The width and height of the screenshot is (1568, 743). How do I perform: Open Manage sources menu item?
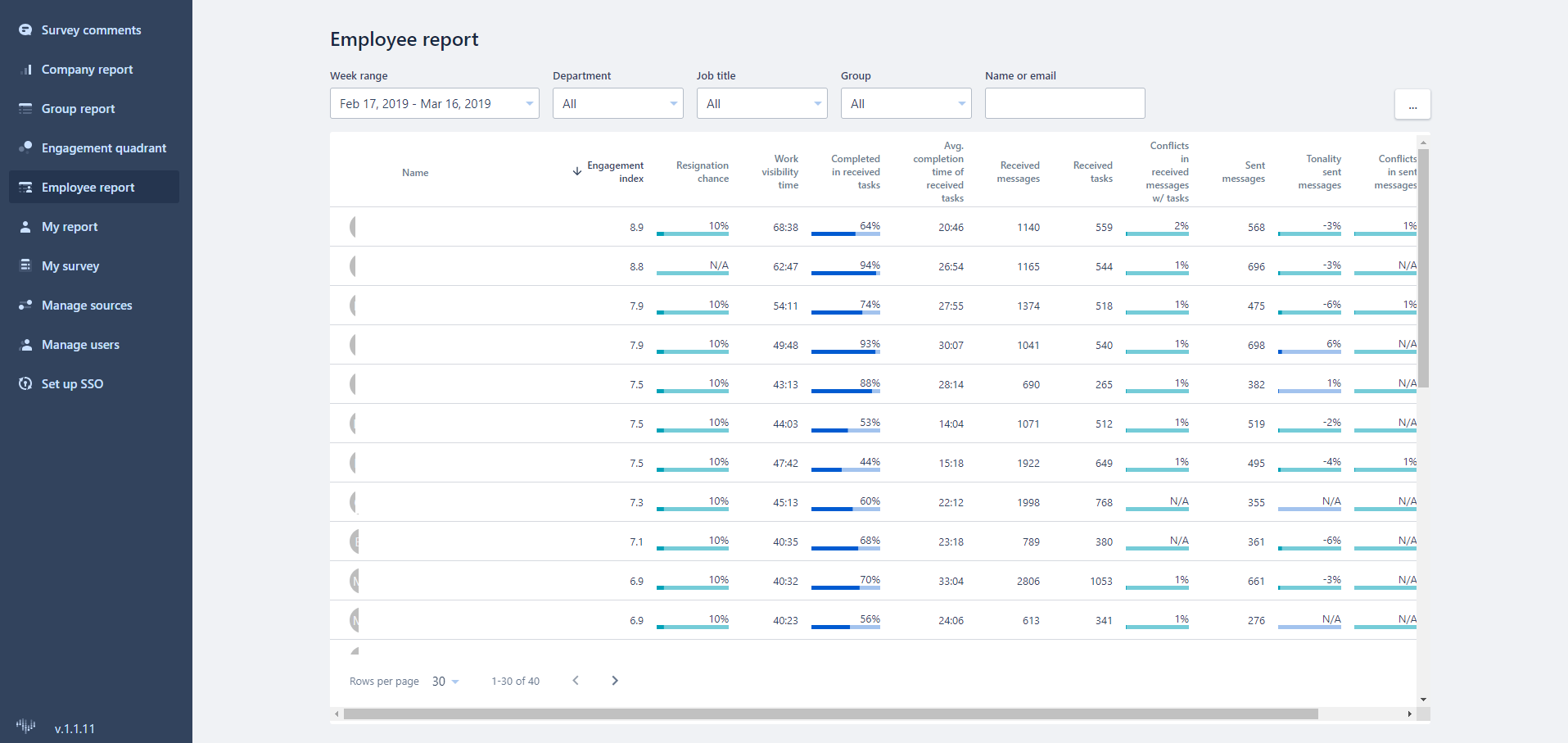click(87, 306)
